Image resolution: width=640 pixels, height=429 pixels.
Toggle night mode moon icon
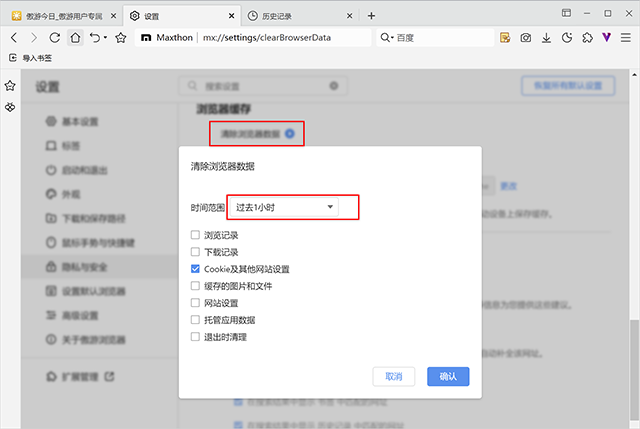pos(567,38)
